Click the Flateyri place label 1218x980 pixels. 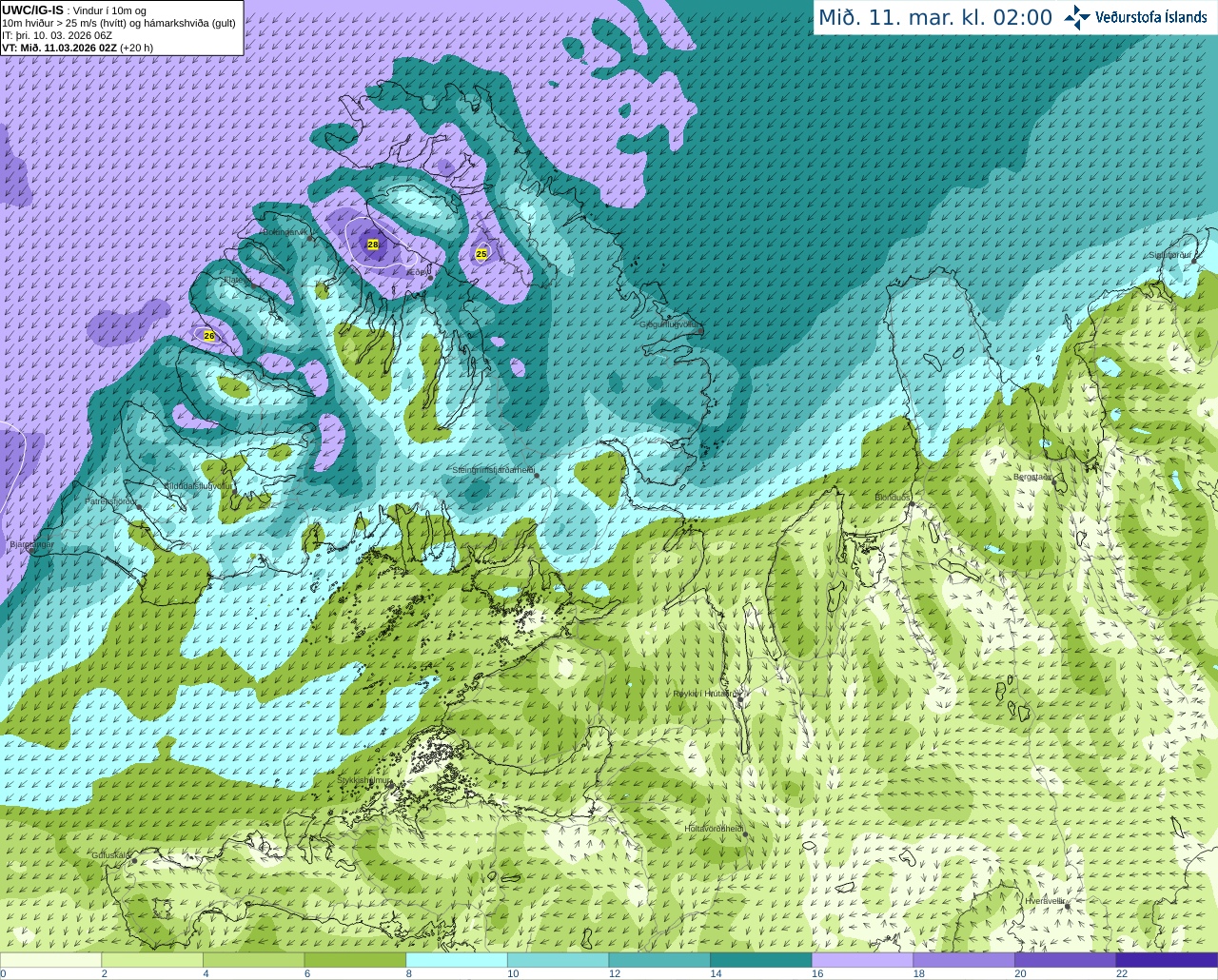pos(238,280)
